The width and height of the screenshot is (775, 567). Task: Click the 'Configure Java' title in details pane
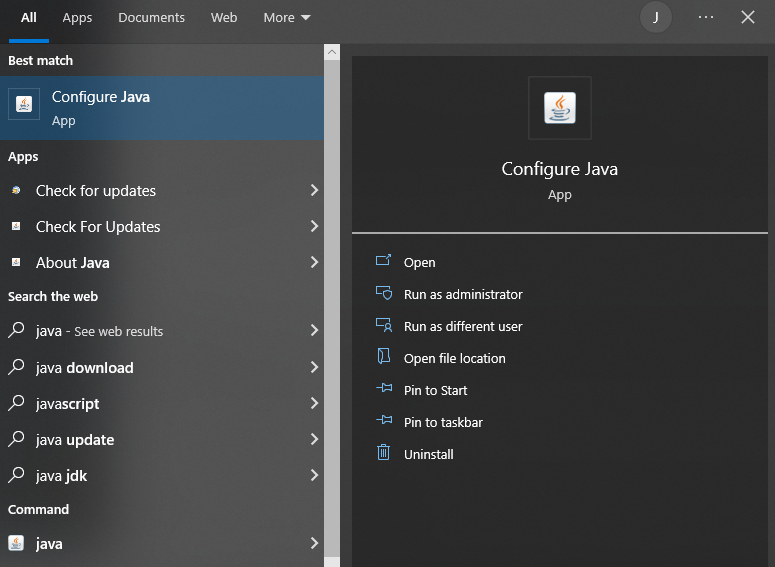tap(560, 169)
